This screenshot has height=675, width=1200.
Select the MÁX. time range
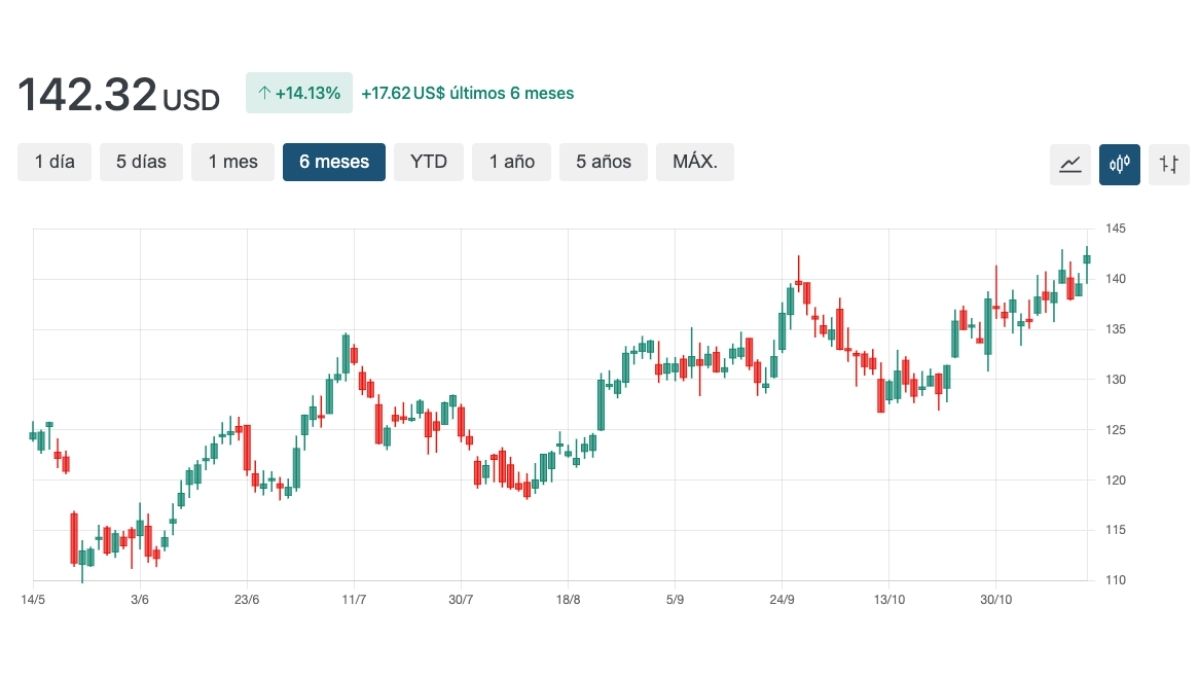coord(695,161)
